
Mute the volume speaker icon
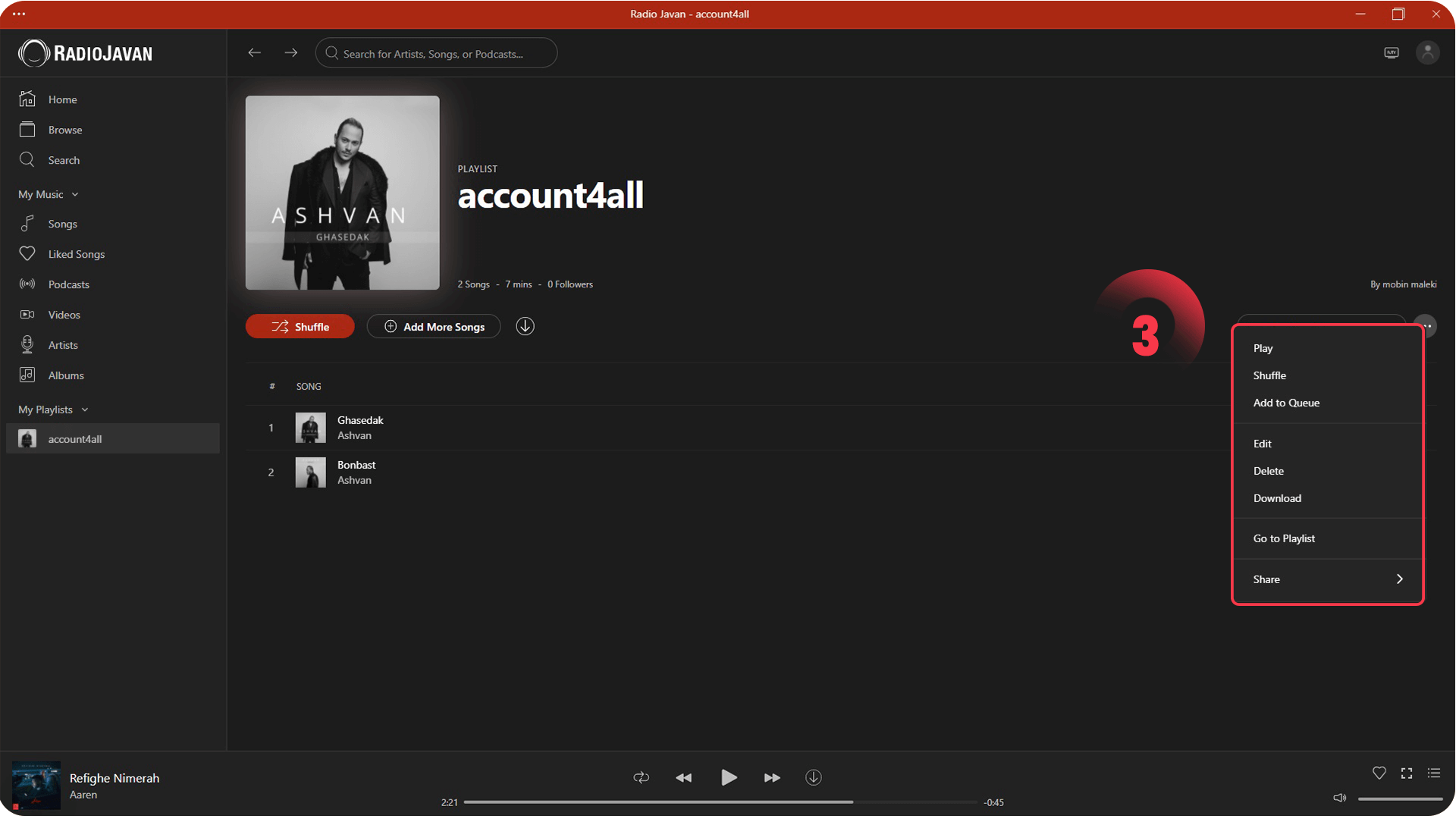pyautogui.click(x=1339, y=798)
